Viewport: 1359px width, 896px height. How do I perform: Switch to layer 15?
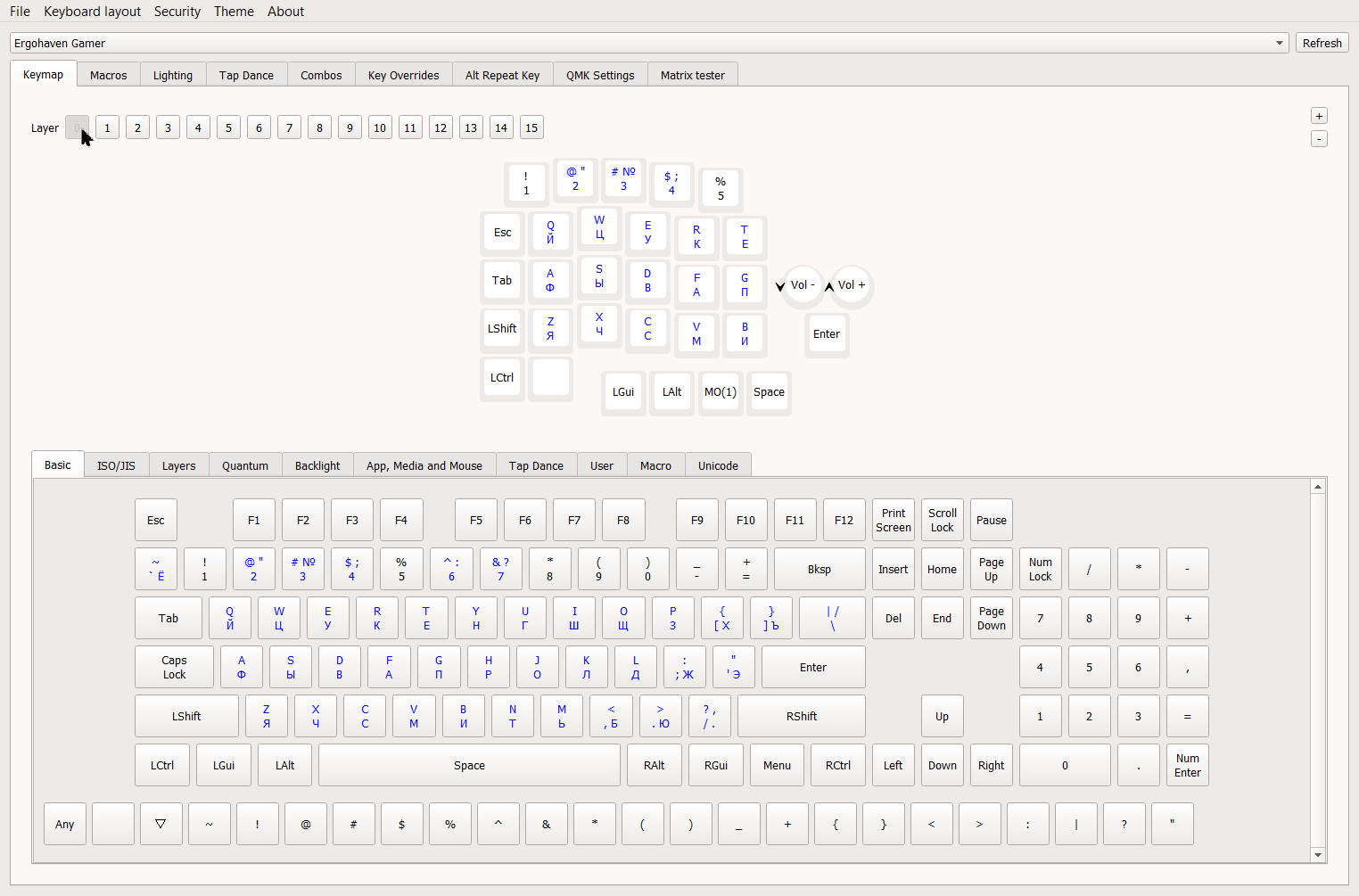[x=531, y=127]
